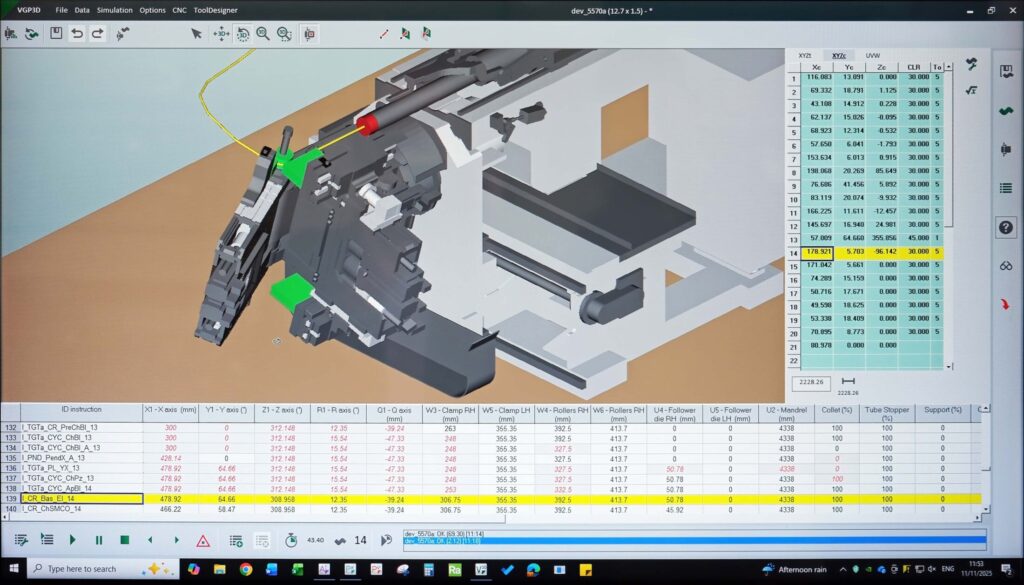1024x585 pixels.
Task: Play the bending simulation
Action: 72,540
